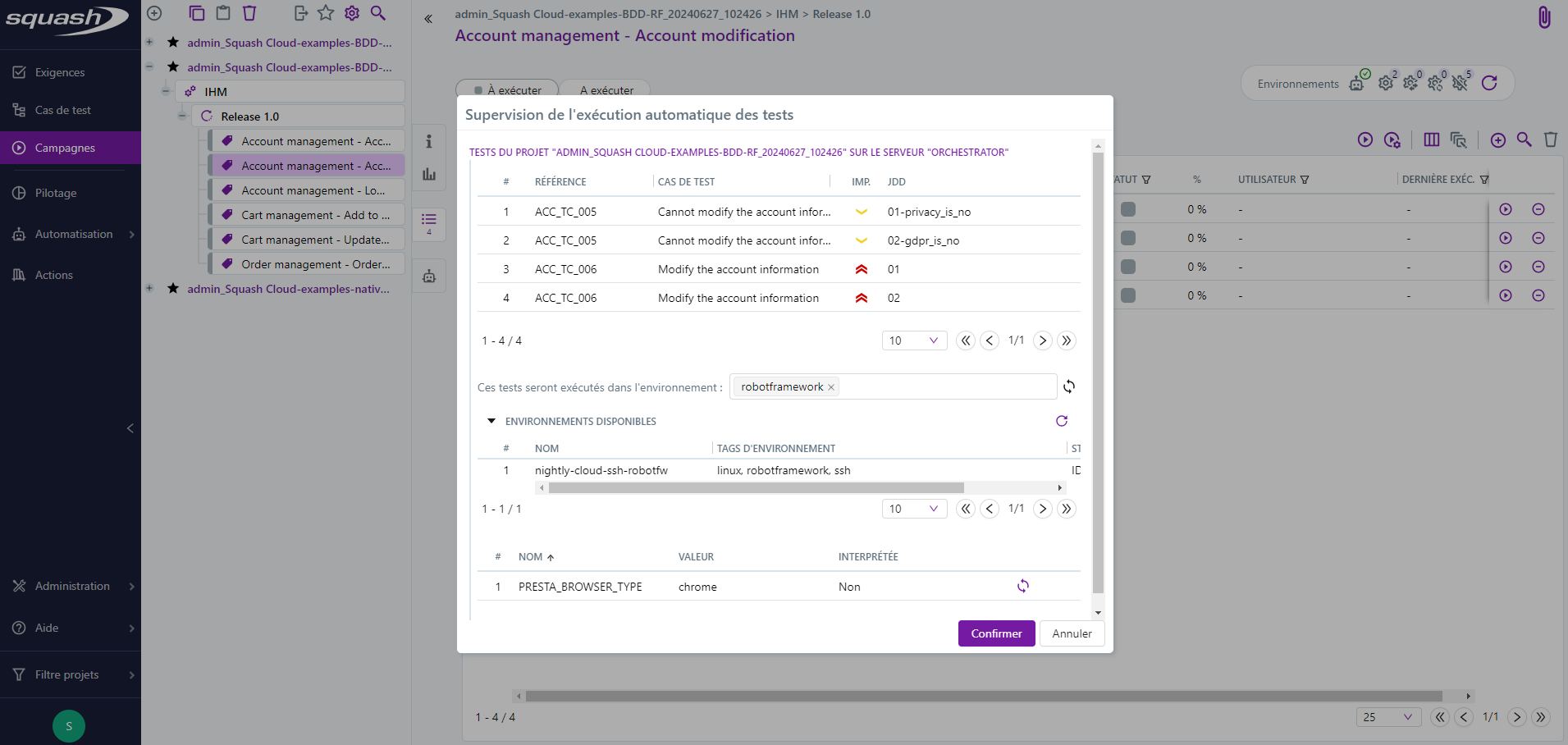Open automated execution with gear-play icon
The image size is (1568, 745).
click(x=1392, y=139)
